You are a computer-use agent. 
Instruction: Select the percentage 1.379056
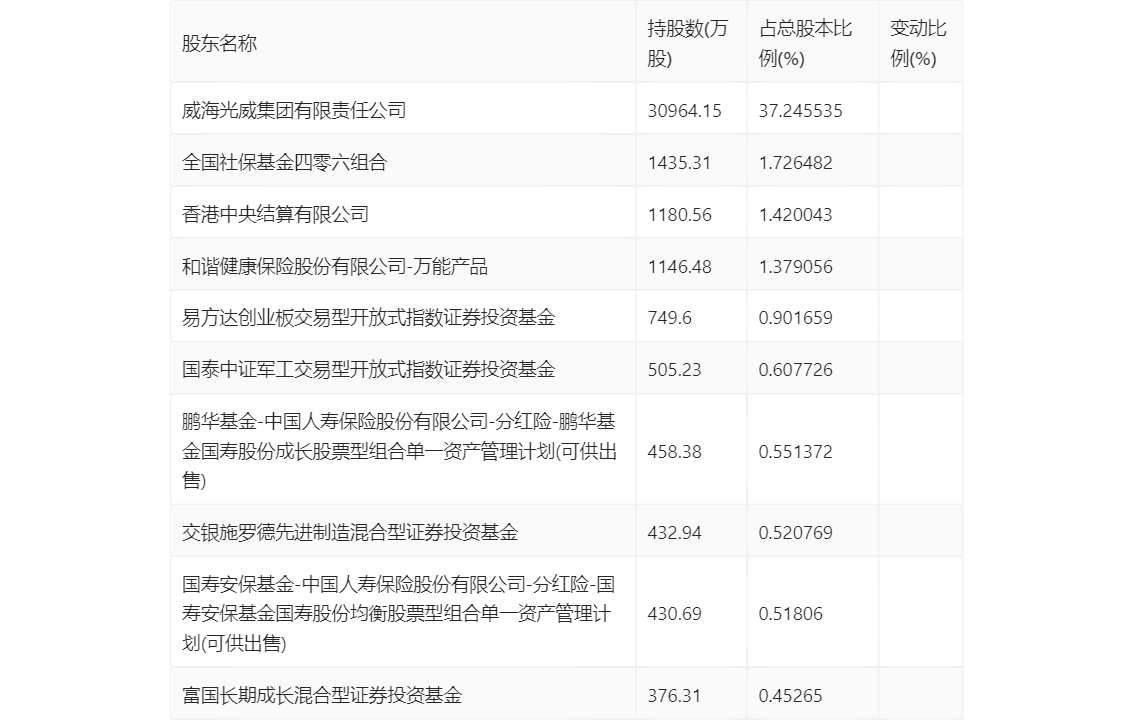pyautogui.click(x=796, y=267)
